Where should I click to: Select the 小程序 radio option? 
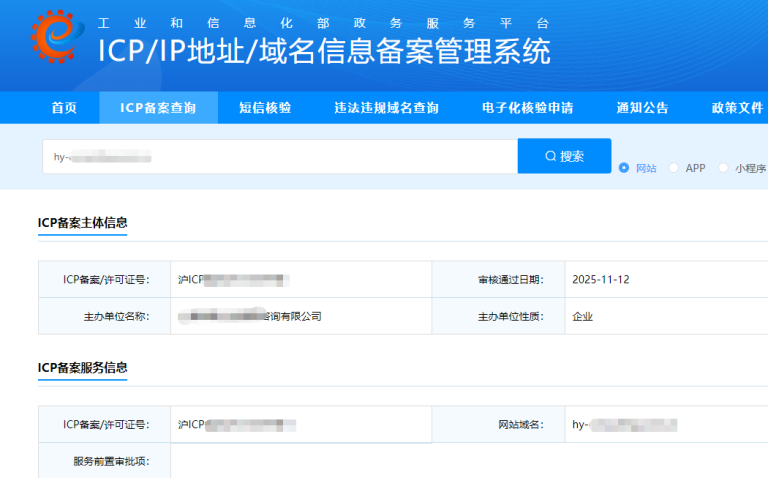pyautogui.click(x=724, y=168)
